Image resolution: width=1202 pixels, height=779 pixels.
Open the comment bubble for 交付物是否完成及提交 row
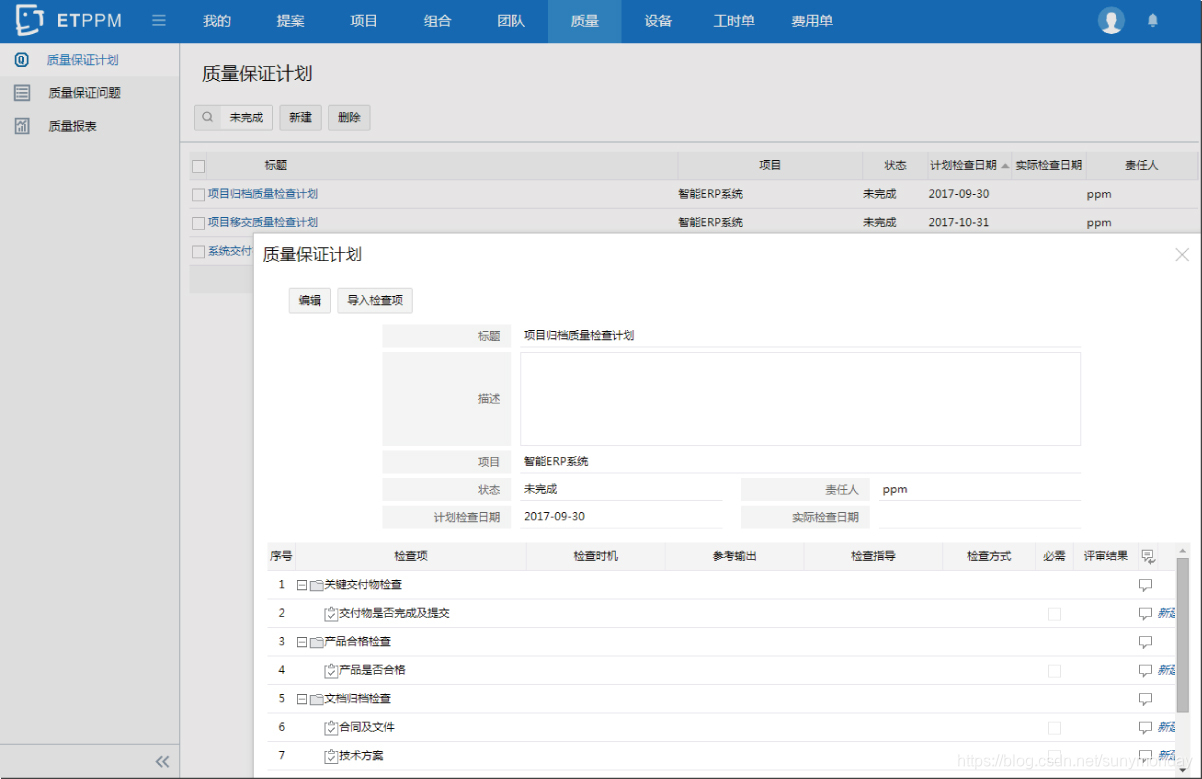click(1146, 613)
